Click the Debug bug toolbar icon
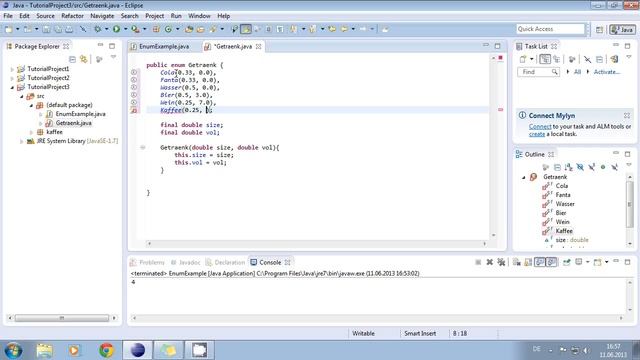The width and height of the screenshot is (640, 360). coord(98,29)
